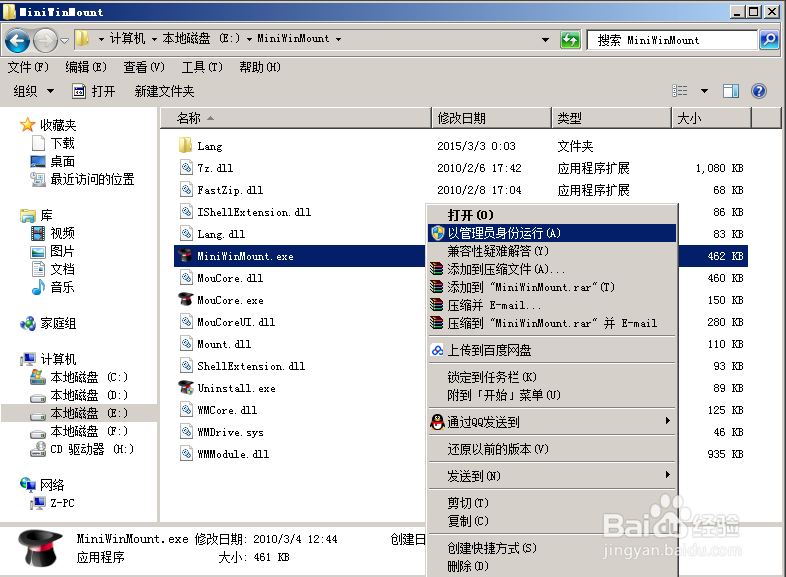Choose 锁定到任务栏(K) option
The height and width of the screenshot is (577, 786).
(552, 377)
